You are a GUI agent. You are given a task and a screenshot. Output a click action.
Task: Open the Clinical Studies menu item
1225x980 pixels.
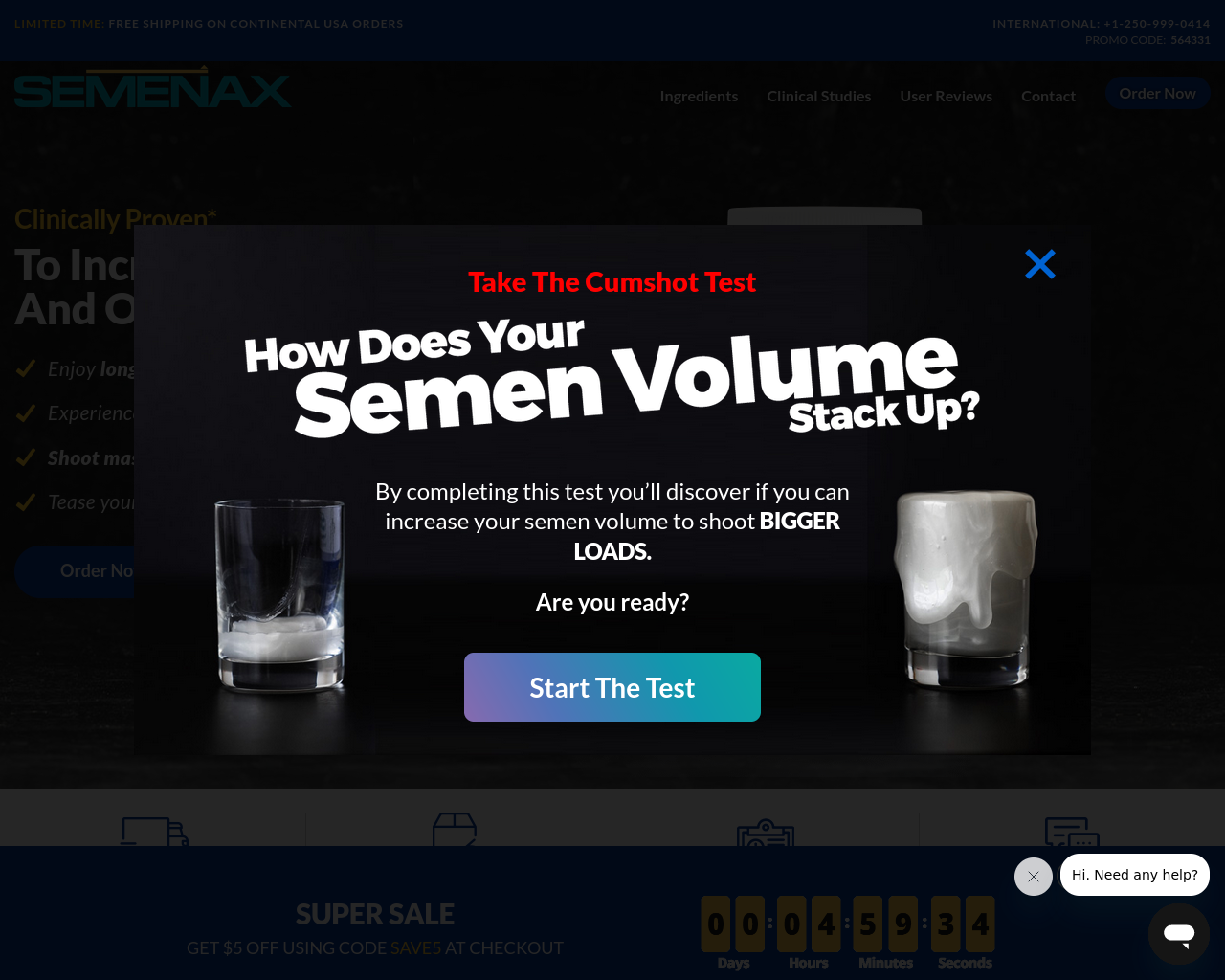click(x=819, y=96)
